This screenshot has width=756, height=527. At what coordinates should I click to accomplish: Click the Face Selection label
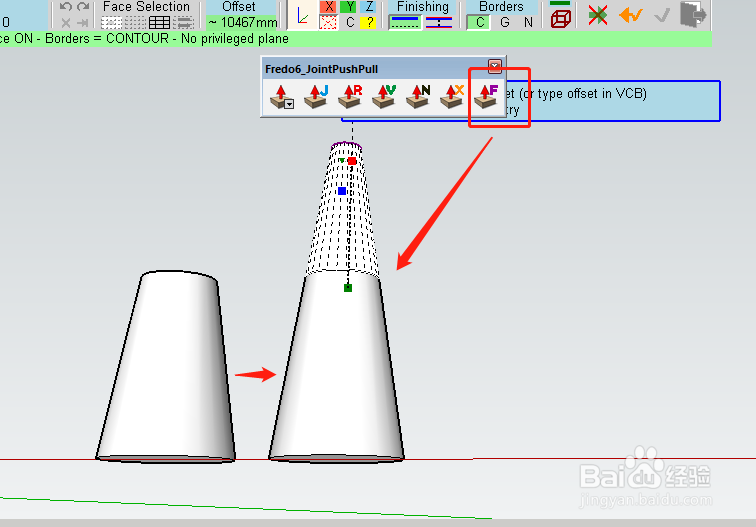146,7
